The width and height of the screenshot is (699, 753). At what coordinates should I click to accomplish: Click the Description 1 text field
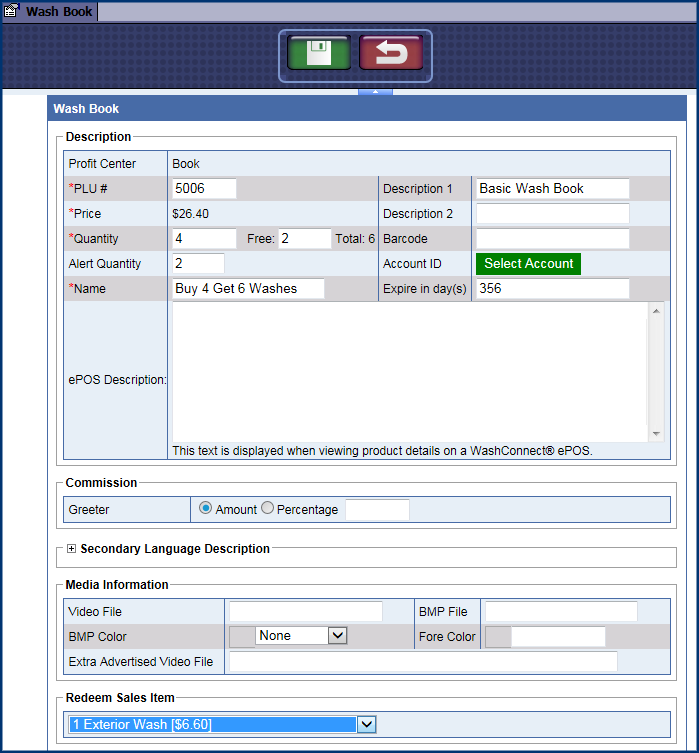pyautogui.click(x=552, y=189)
